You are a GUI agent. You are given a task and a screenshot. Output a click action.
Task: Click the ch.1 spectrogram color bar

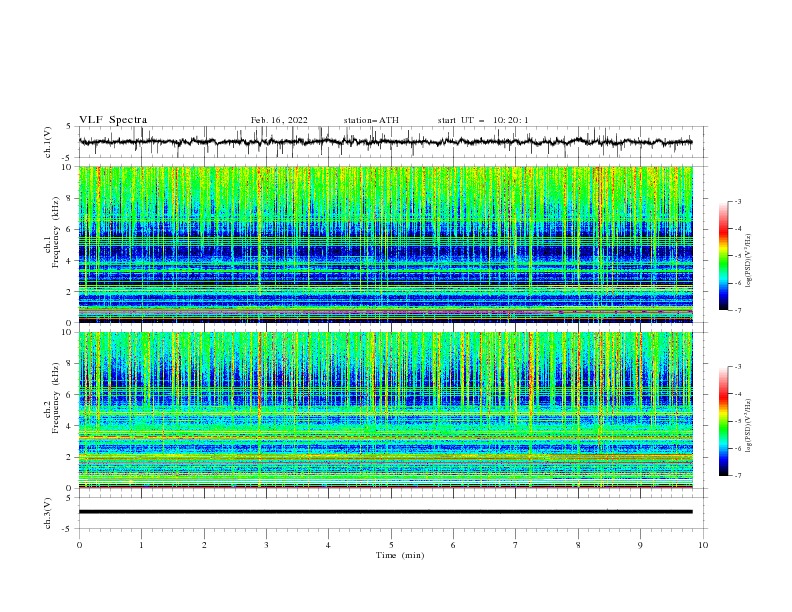point(723,256)
